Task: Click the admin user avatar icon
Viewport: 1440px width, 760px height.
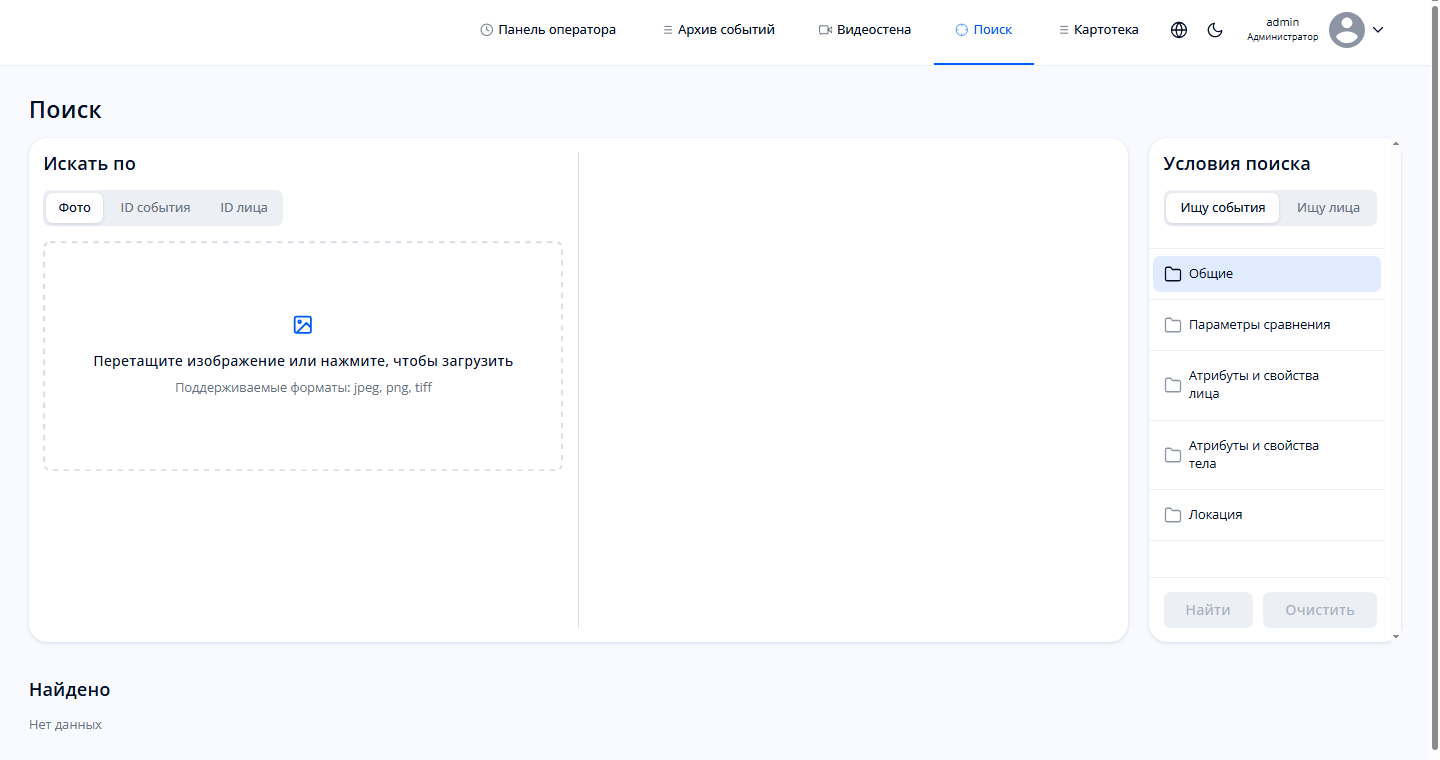Action: point(1346,30)
